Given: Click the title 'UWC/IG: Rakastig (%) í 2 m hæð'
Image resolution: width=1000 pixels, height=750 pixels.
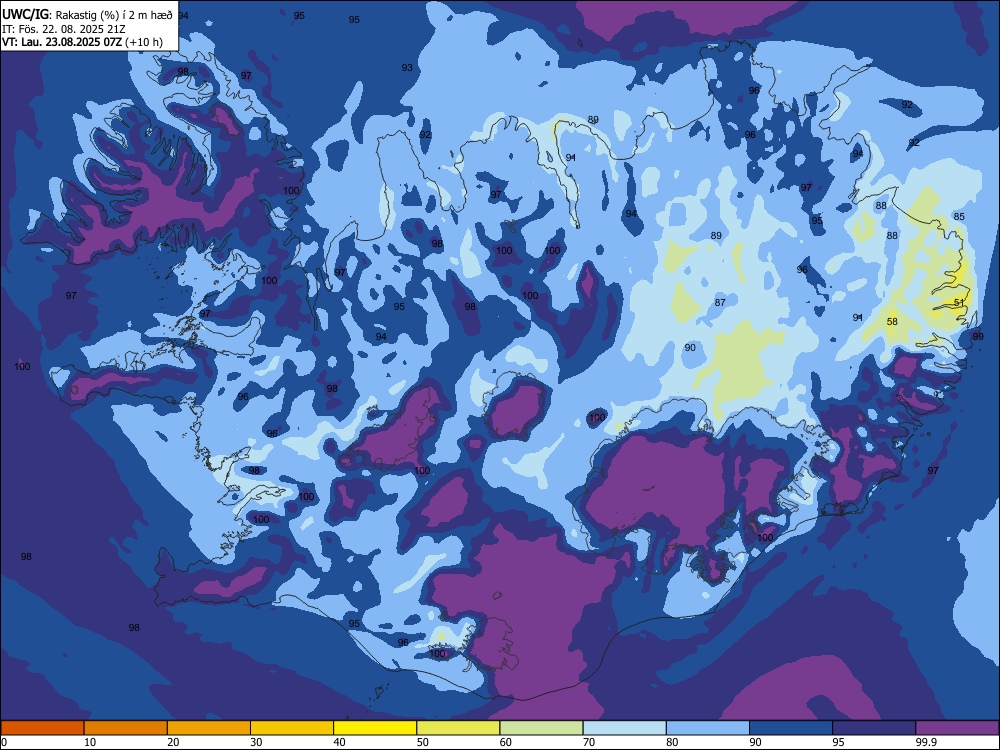Looking at the screenshot, I should (87, 15).
